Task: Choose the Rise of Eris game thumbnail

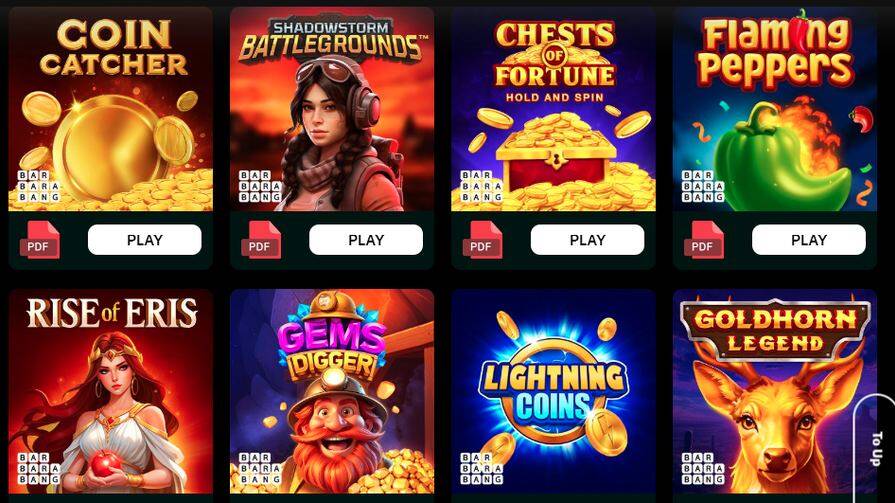Action: (111, 392)
